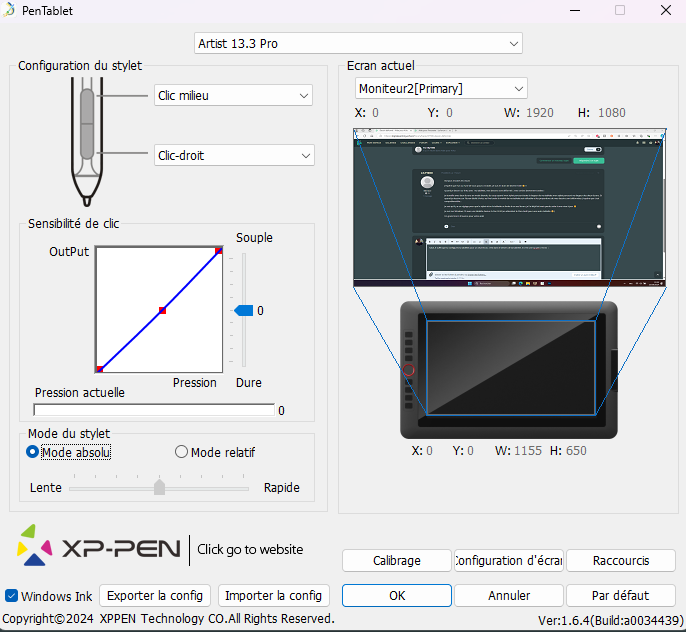Open the Raccourcis settings
686x632 pixels.
coord(620,561)
